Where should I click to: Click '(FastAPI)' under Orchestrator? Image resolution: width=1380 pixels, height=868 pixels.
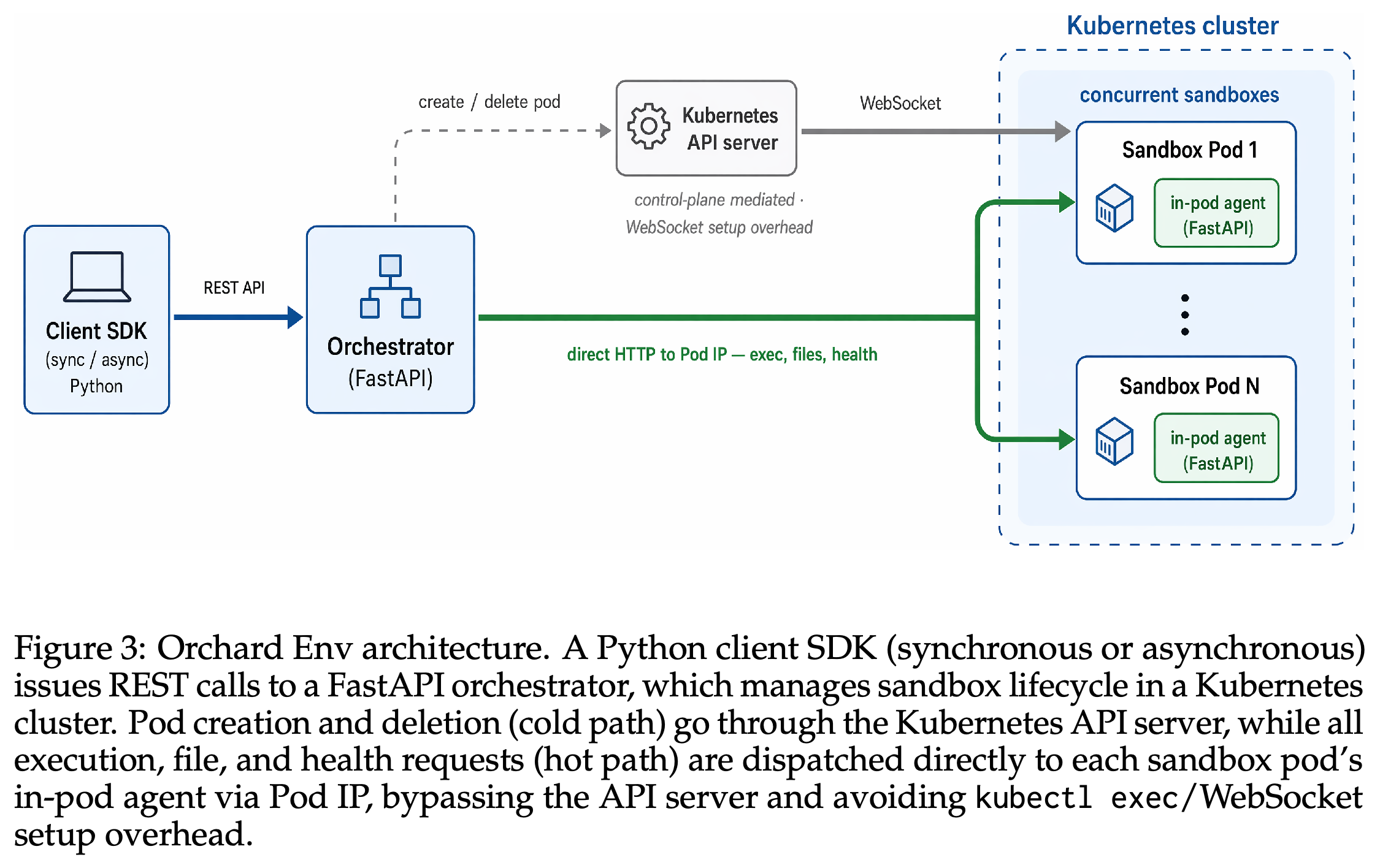(390, 379)
